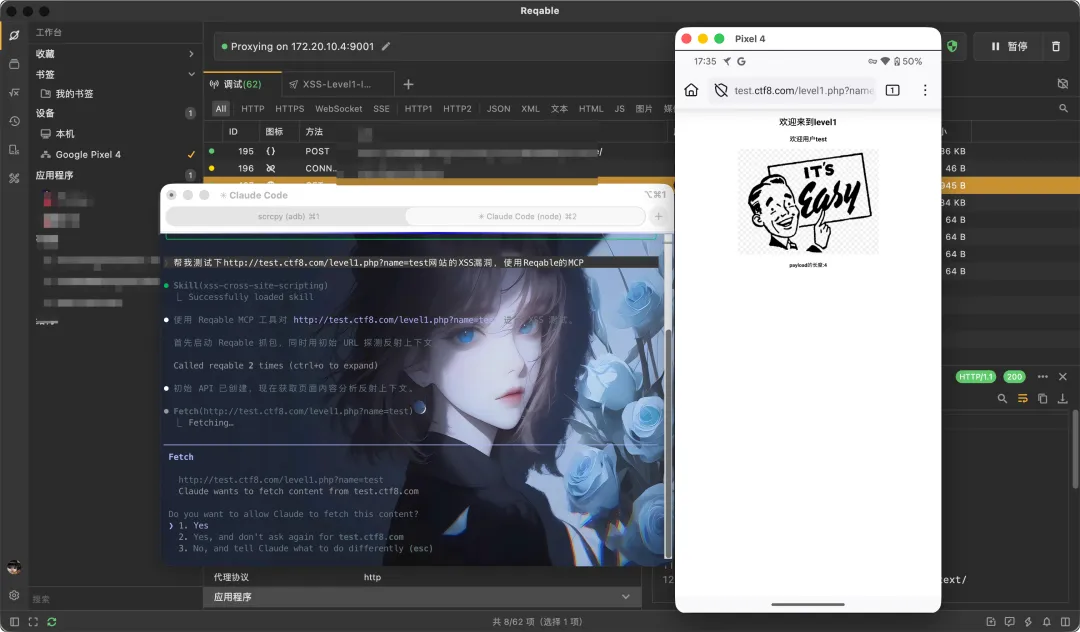This screenshot has width=1080, height=632.
Task: Filter traffic by HTTP2
Action: (457, 109)
